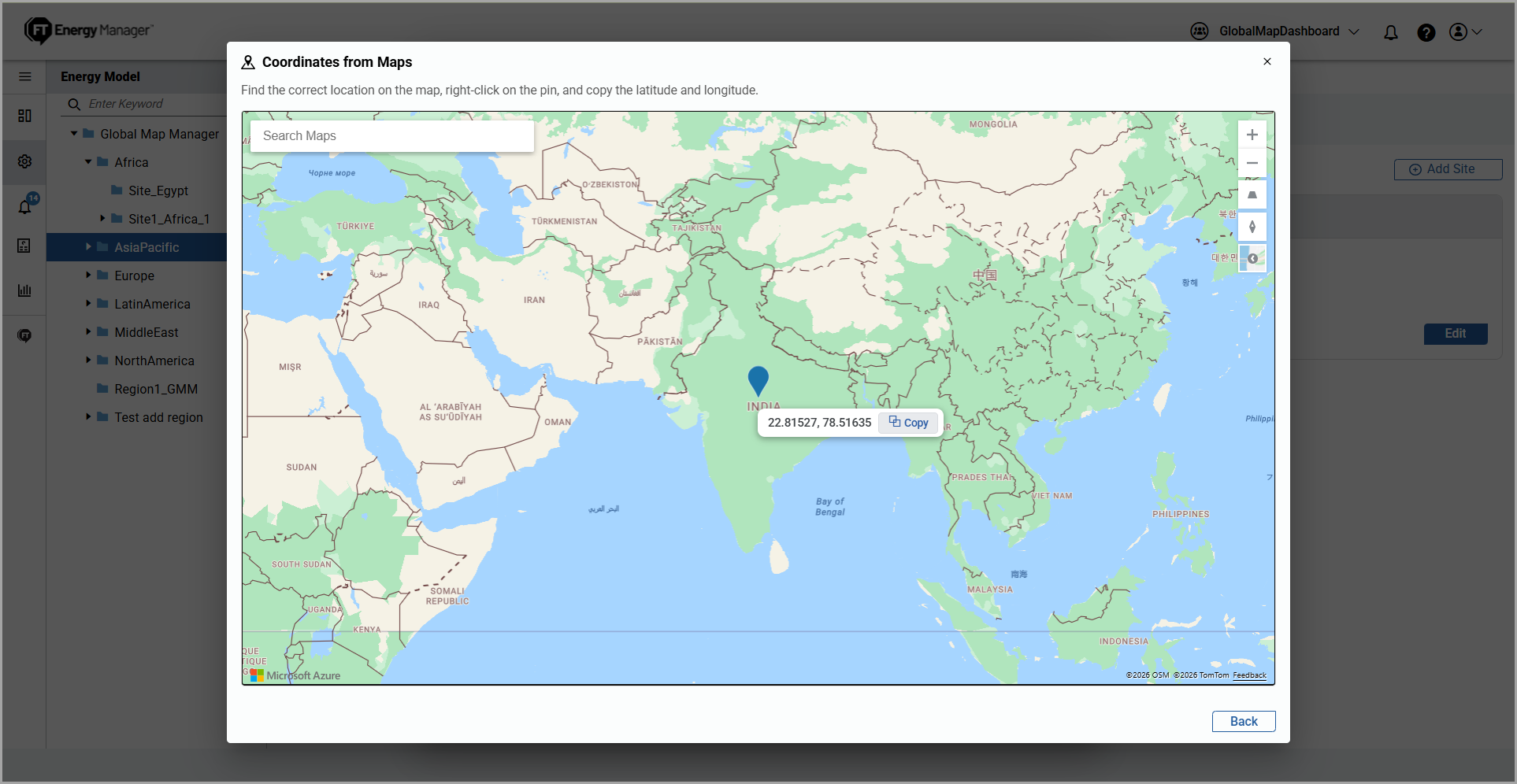The image size is (1517, 784).
Task: Click the OMAN label on map
Action: tap(558, 422)
